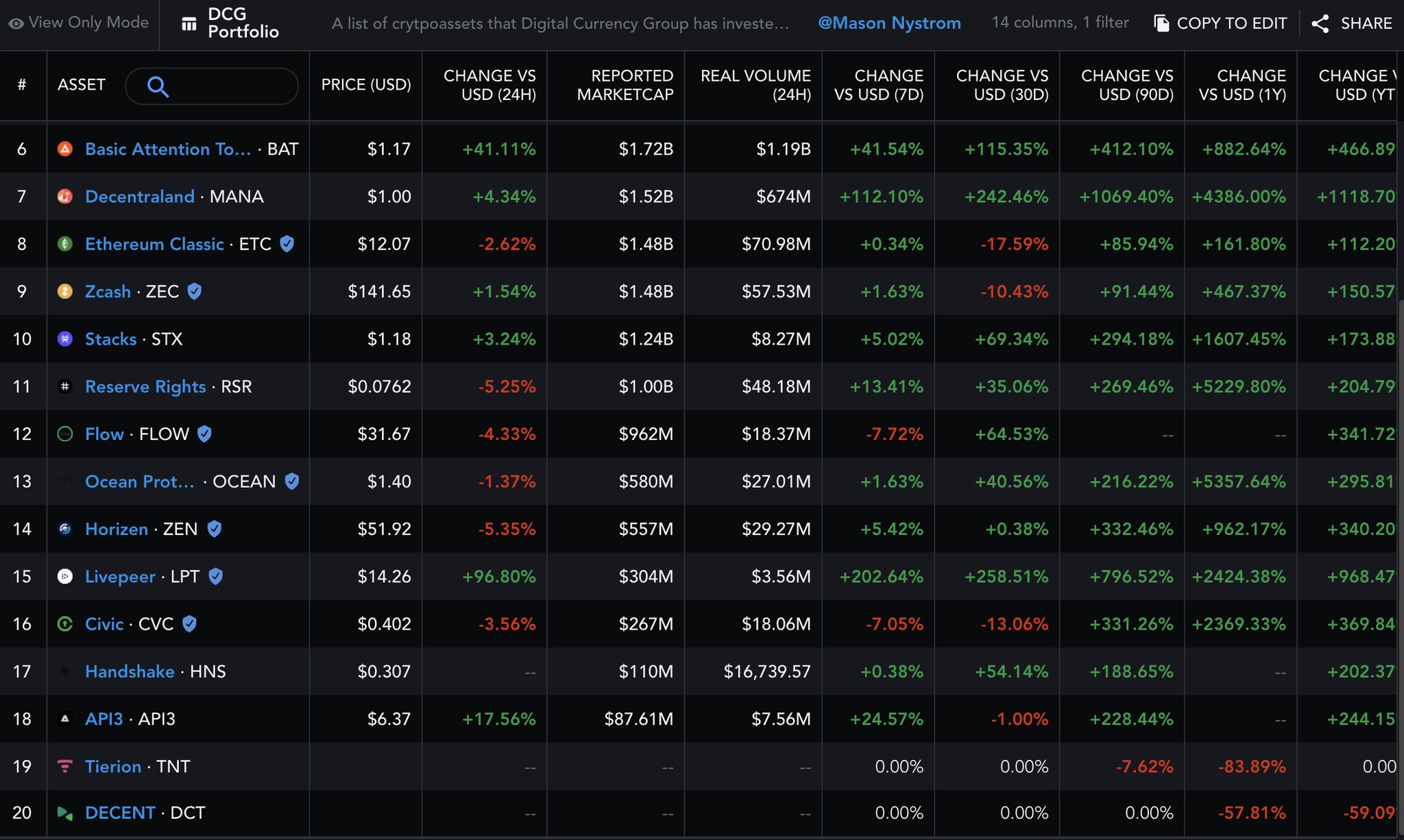Click the list description text in header

[x=560, y=23]
